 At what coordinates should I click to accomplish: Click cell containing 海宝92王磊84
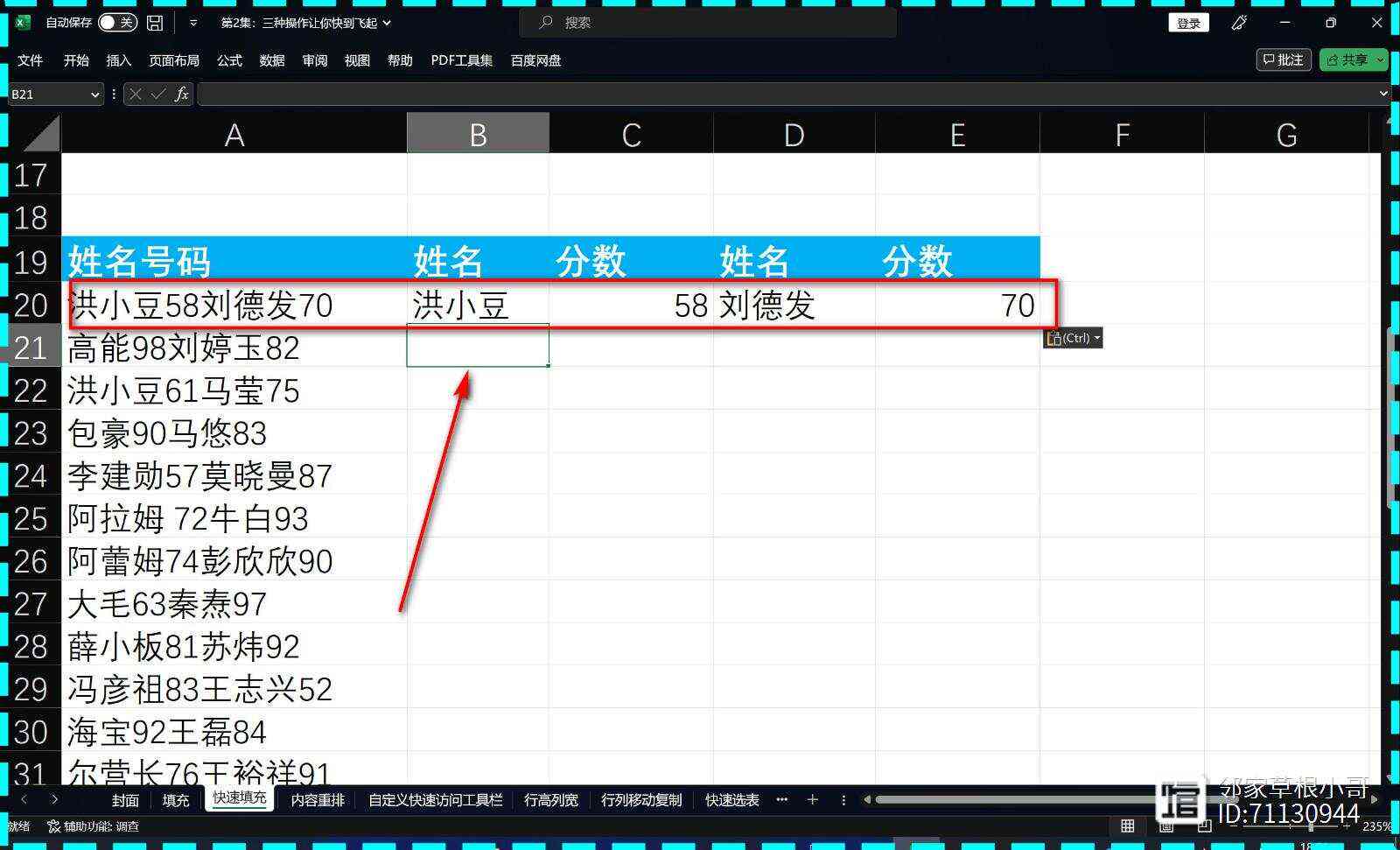234,732
